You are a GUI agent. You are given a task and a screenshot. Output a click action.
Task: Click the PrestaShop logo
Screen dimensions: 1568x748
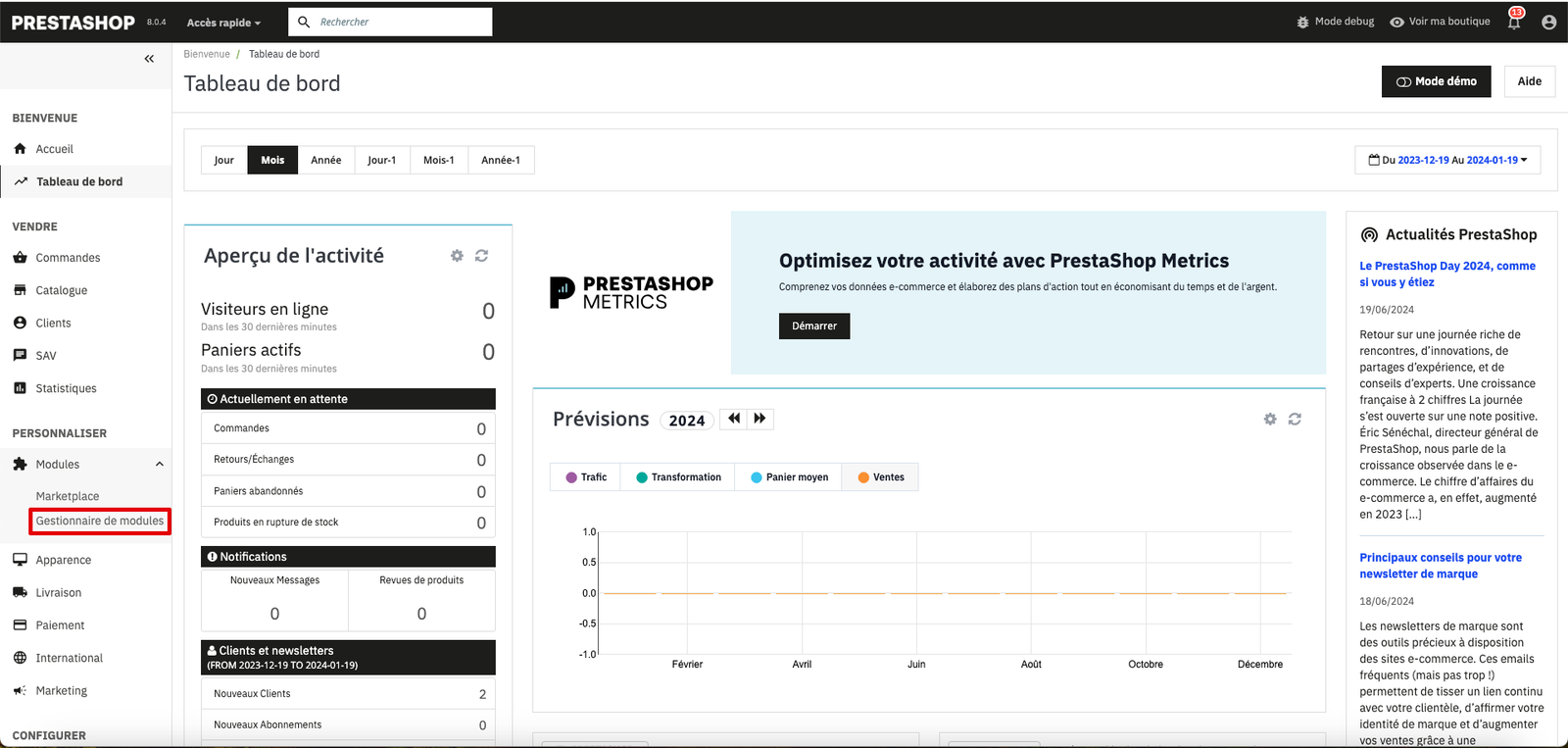(73, 22)
